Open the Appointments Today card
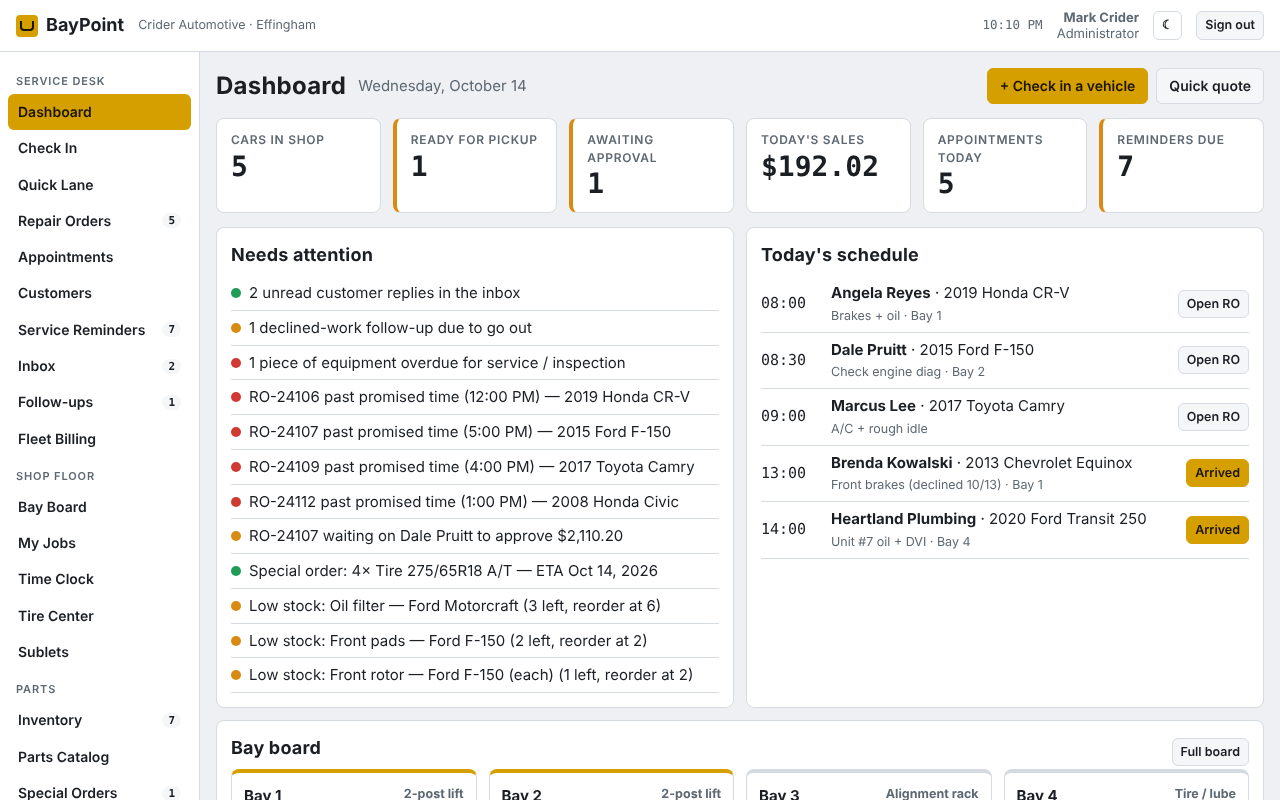Screen dimensions: 1280x800 1005,166
